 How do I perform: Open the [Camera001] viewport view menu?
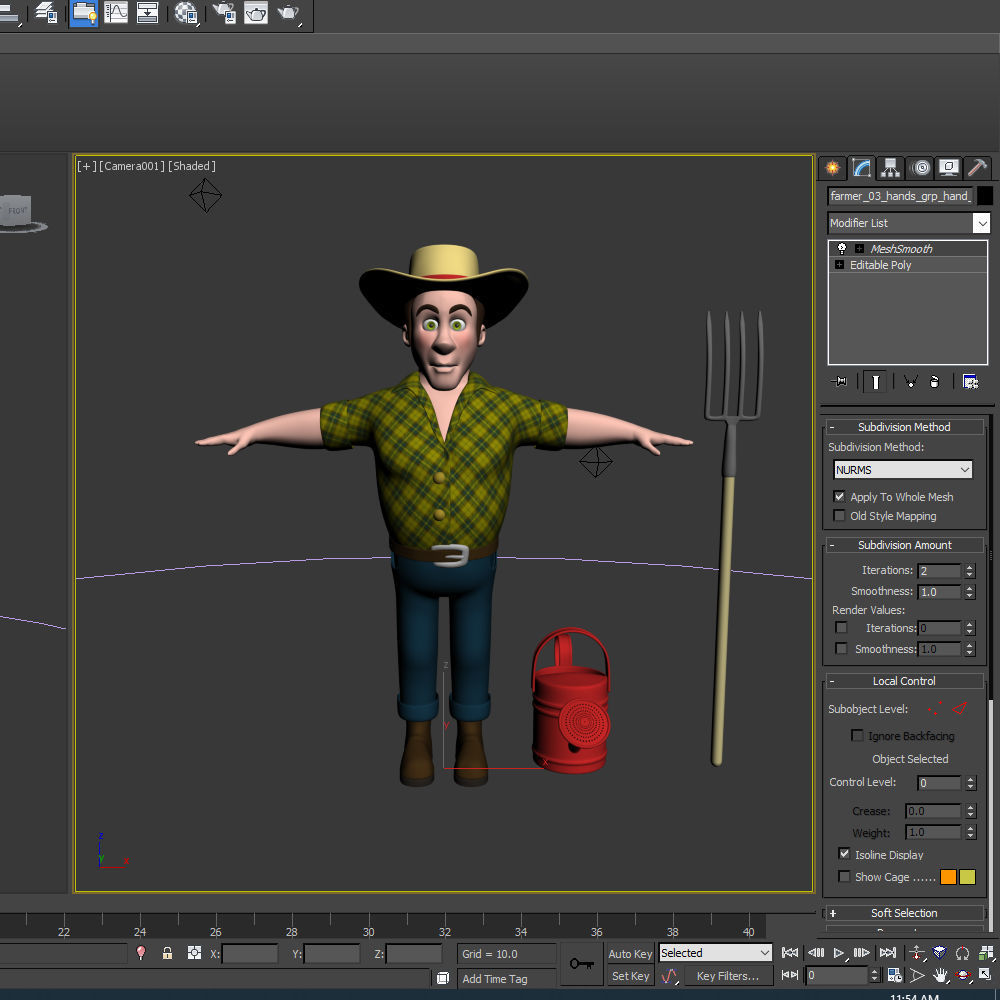131,166
